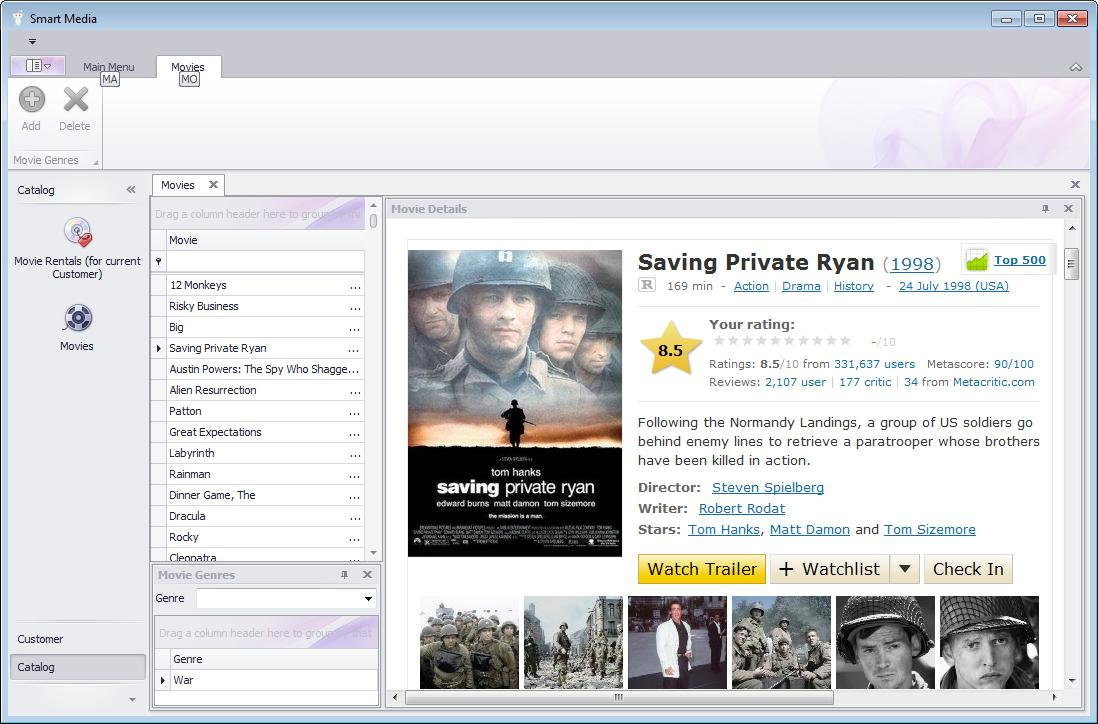The height and width of the screenshot is (724, 1098).
Task: Pin the Movie Details panel
Action: tap(1045, 209)
